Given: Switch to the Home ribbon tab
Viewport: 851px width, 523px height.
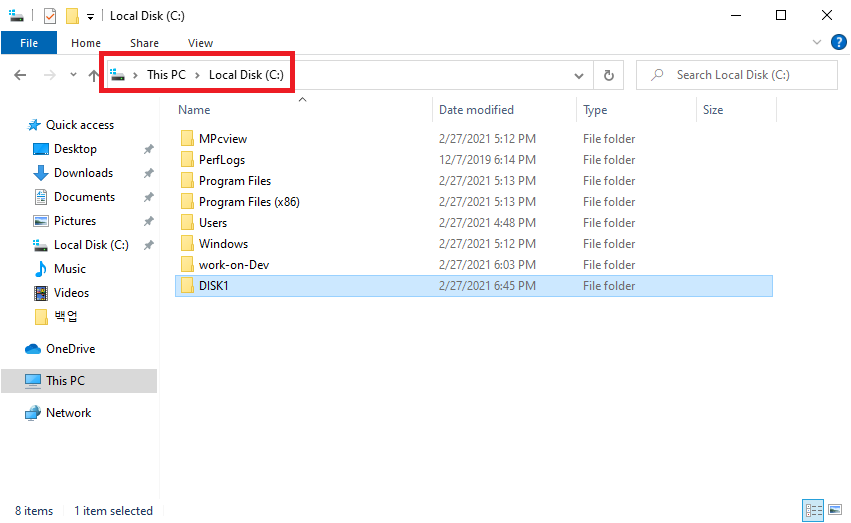Looking at the screenshot, I should click(86, 43).
